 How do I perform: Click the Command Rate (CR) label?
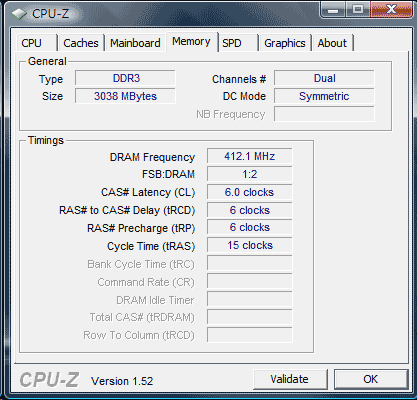pyautogui.click(x=146, y=282)
